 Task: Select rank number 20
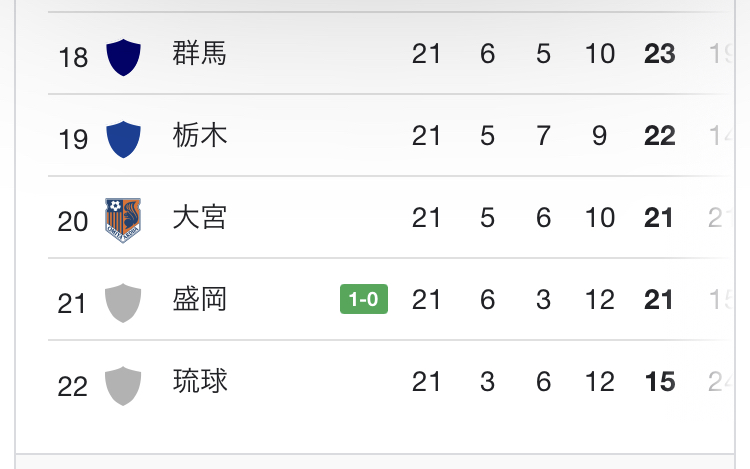pyautogui.click(x=73, y=221)
